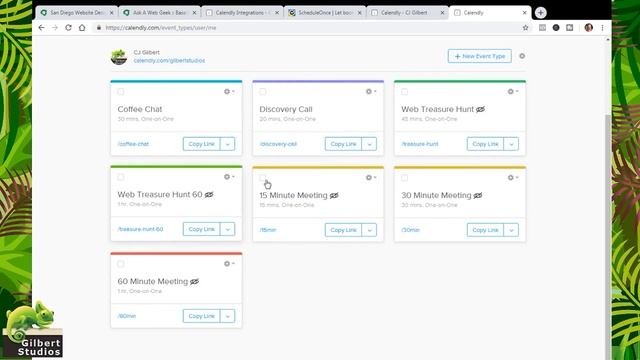The image size is (640, 360).
Task: Copy link for 15 Minute Meeting
Action: pos(343,230)
